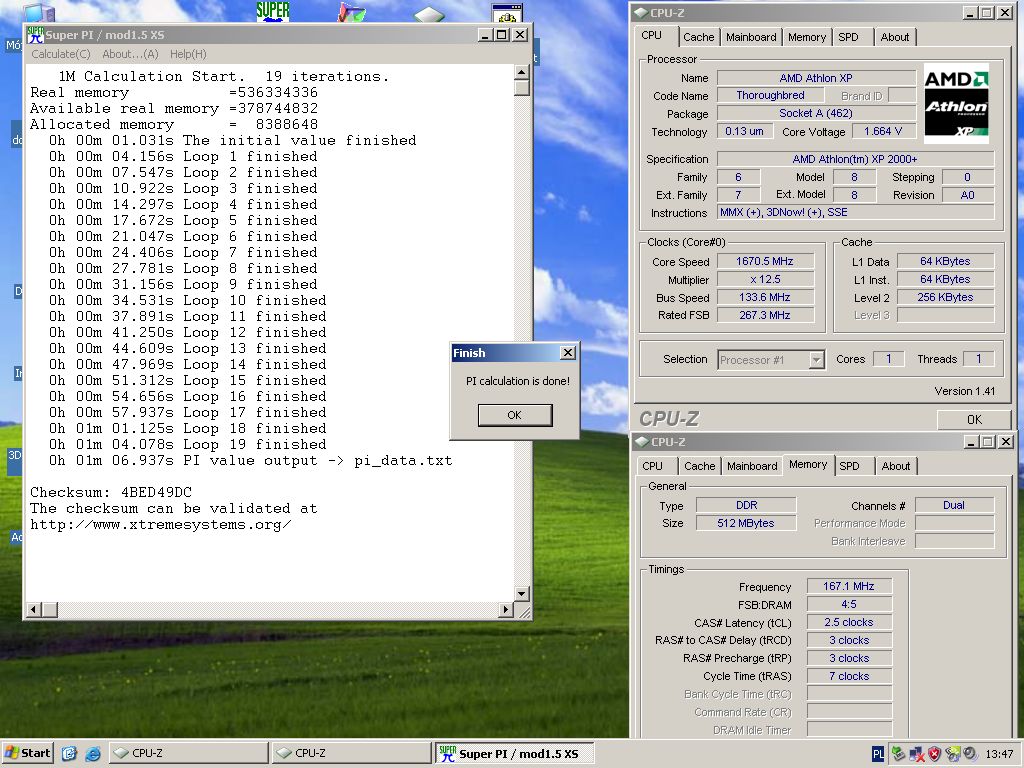Switch to Cache tab in lower CPU-Z window
1024x768 pixels.
(699, 466)
